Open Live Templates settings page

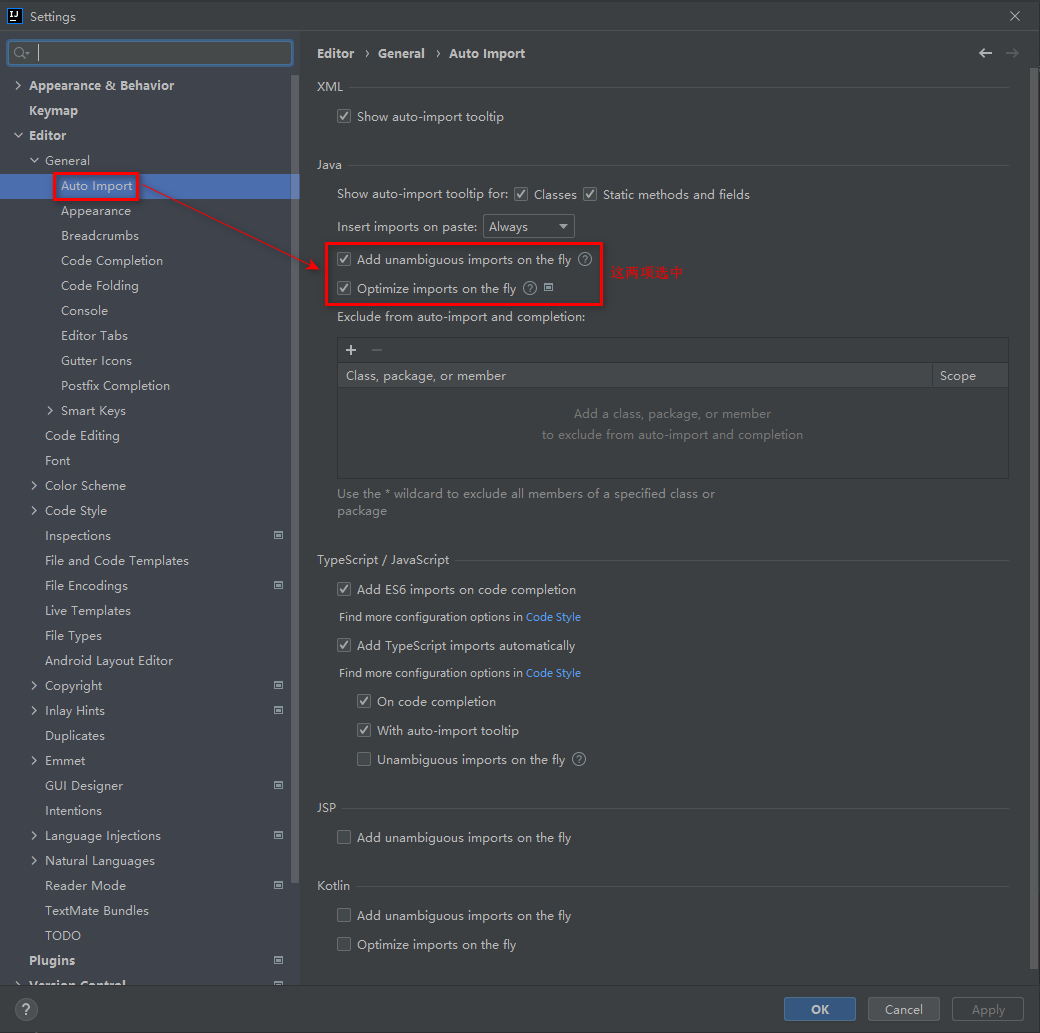(88, 610)
